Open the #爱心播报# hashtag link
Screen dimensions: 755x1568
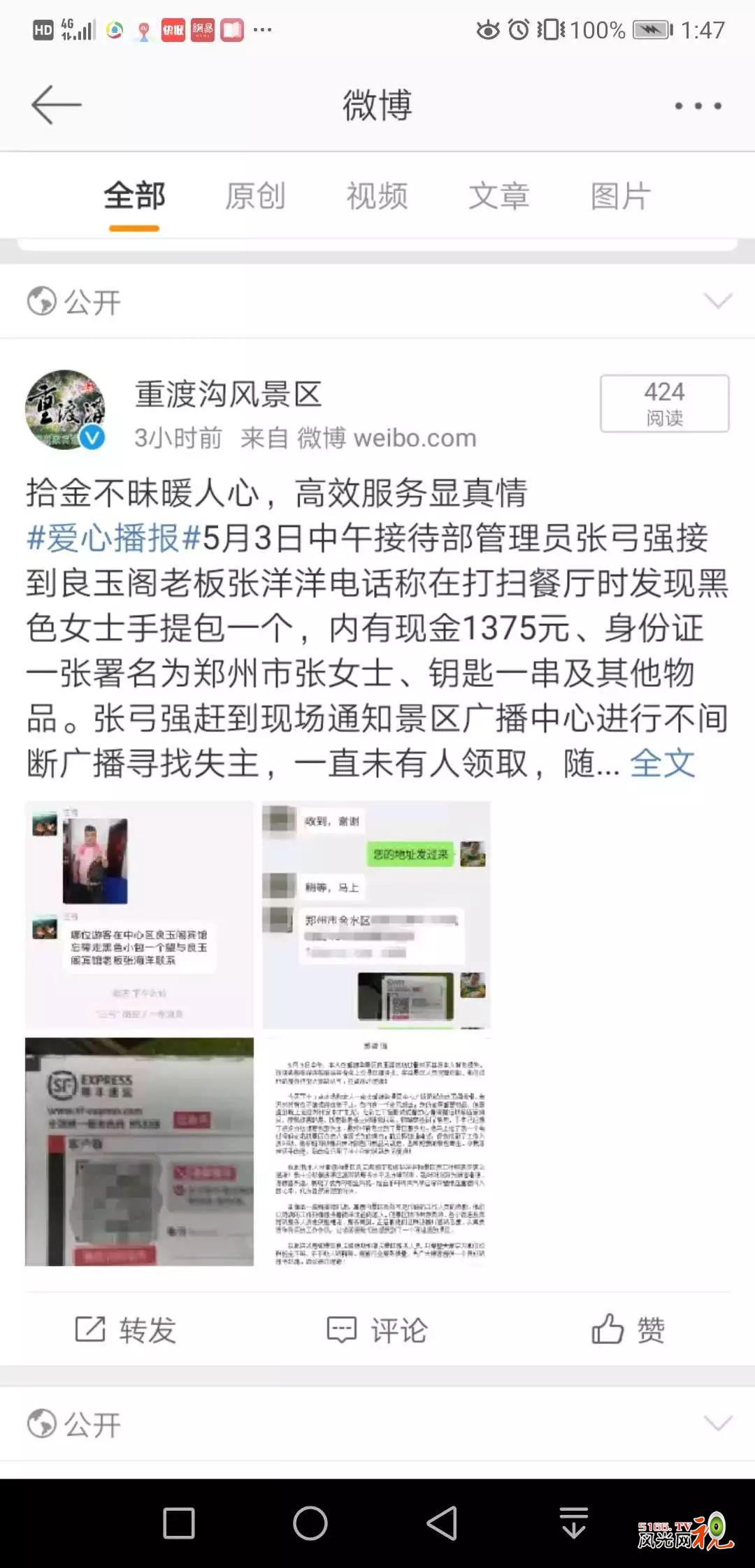tap(114, 538)
